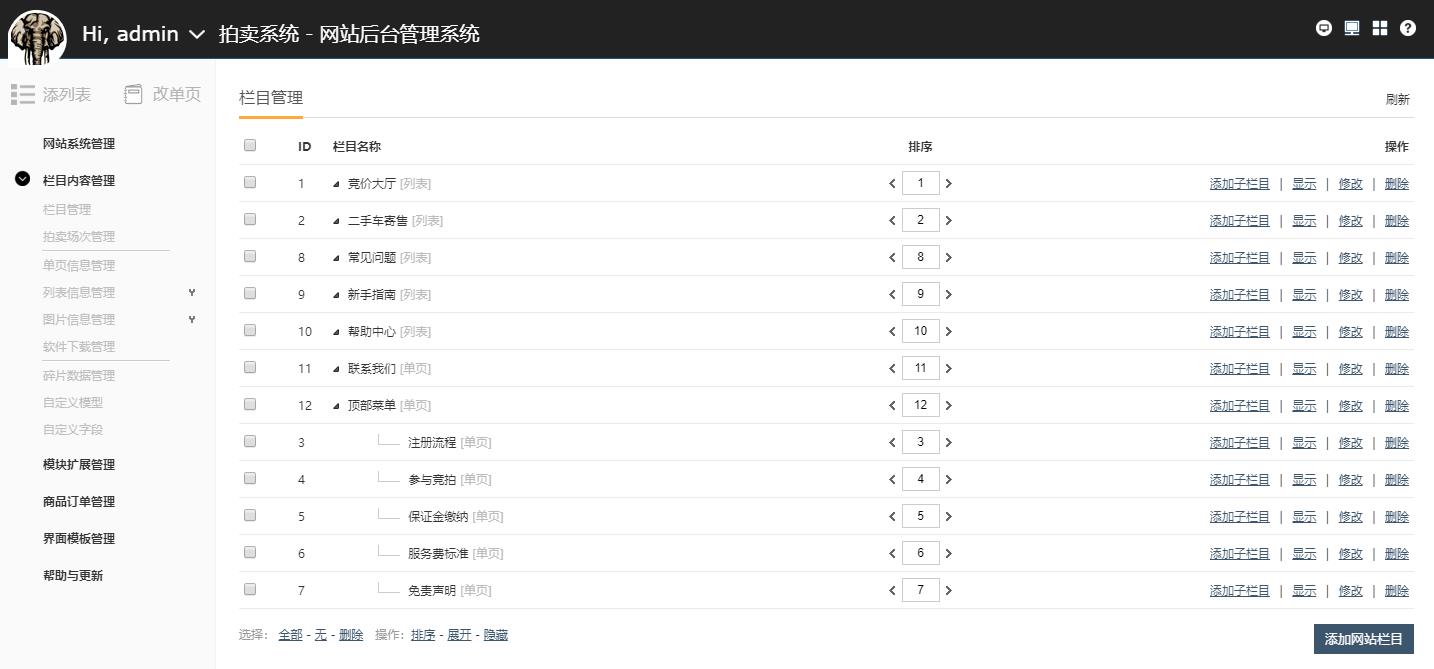Click the elephant avatar logo

pos(36,34)
